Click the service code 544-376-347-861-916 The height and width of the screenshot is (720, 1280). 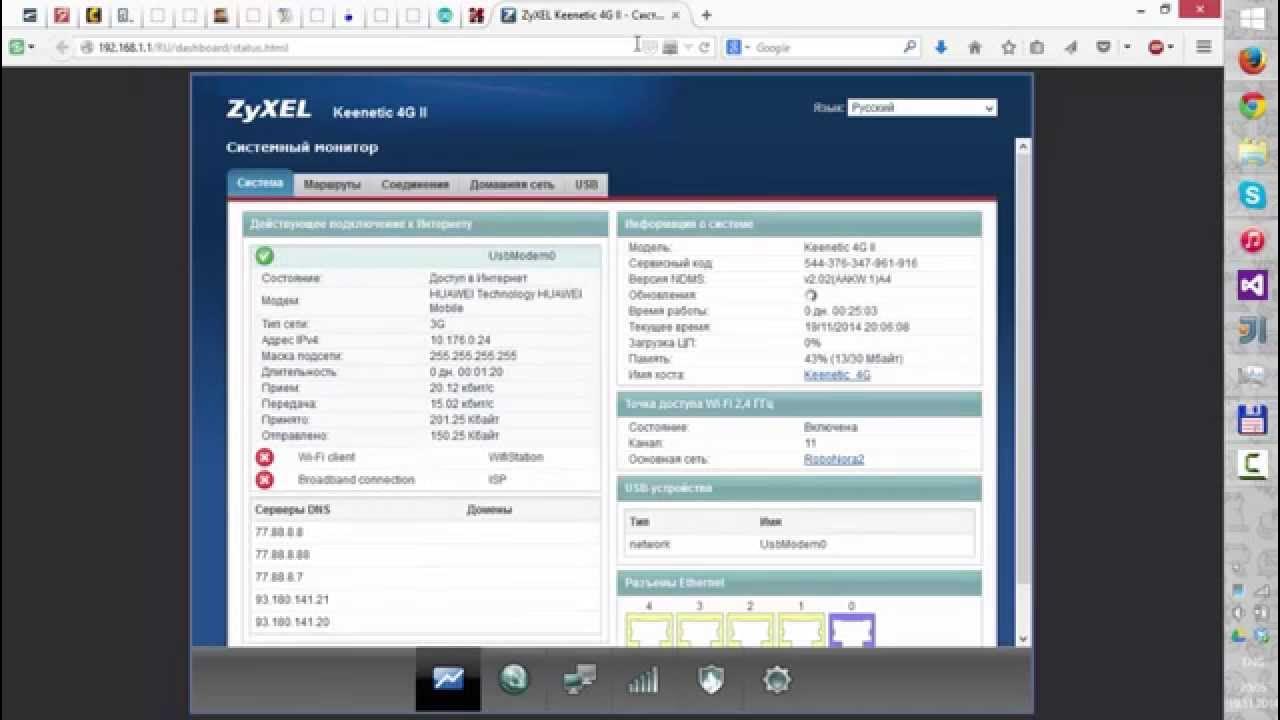click(861, 263)
